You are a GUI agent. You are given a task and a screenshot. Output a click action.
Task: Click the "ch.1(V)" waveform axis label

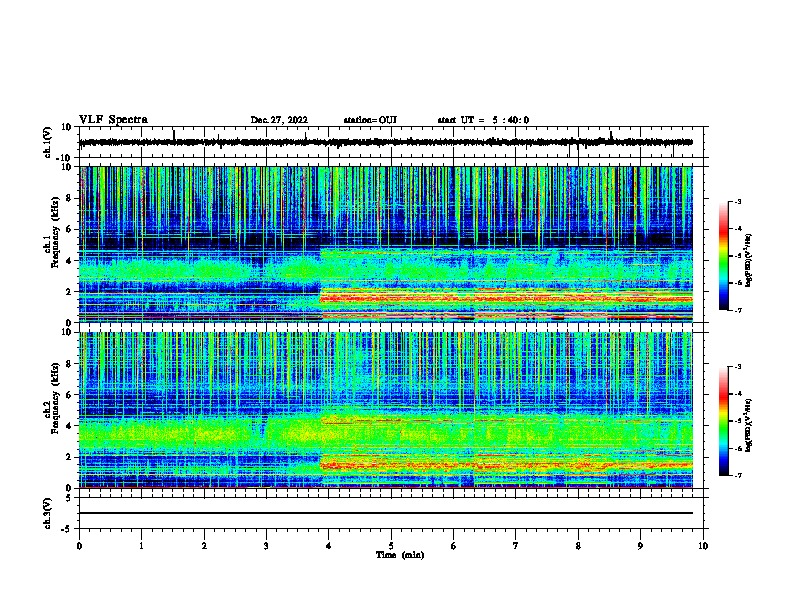point(48,142)
